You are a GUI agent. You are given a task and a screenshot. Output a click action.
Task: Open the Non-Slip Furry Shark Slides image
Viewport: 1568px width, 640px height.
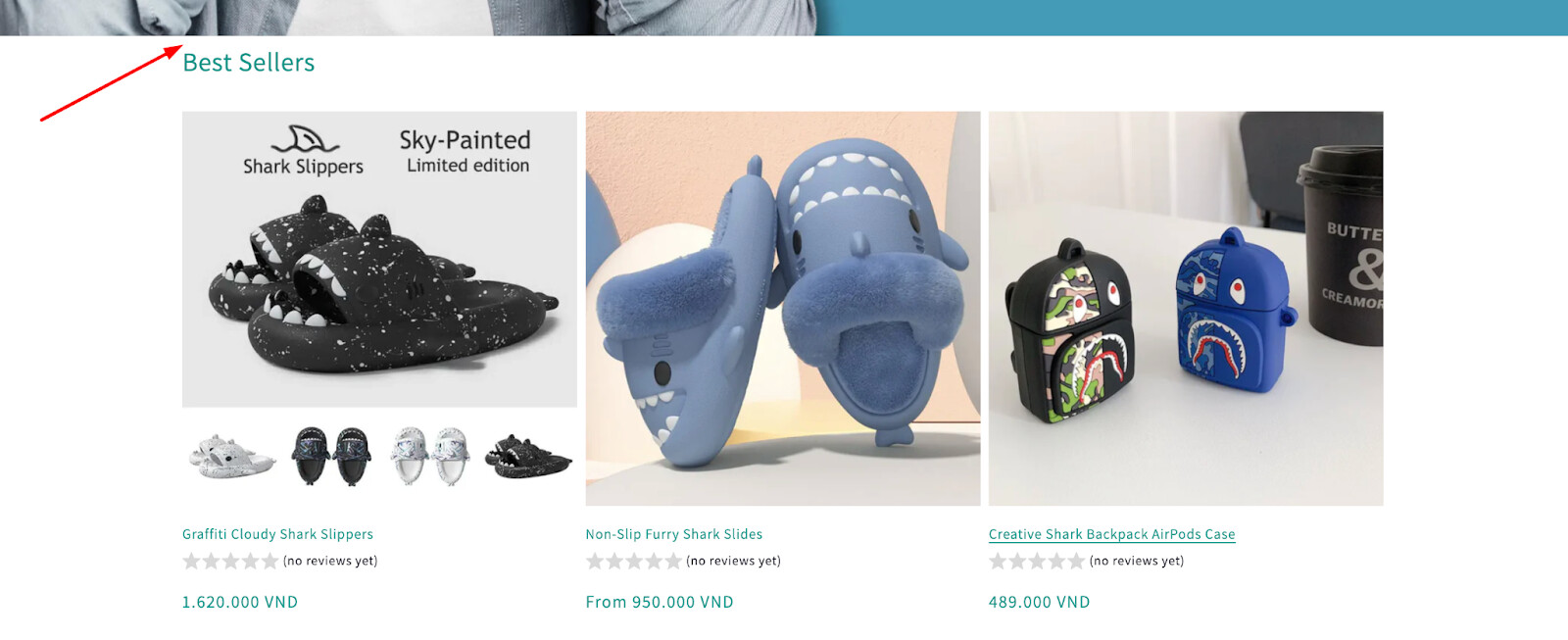click(x=783, y=309)
